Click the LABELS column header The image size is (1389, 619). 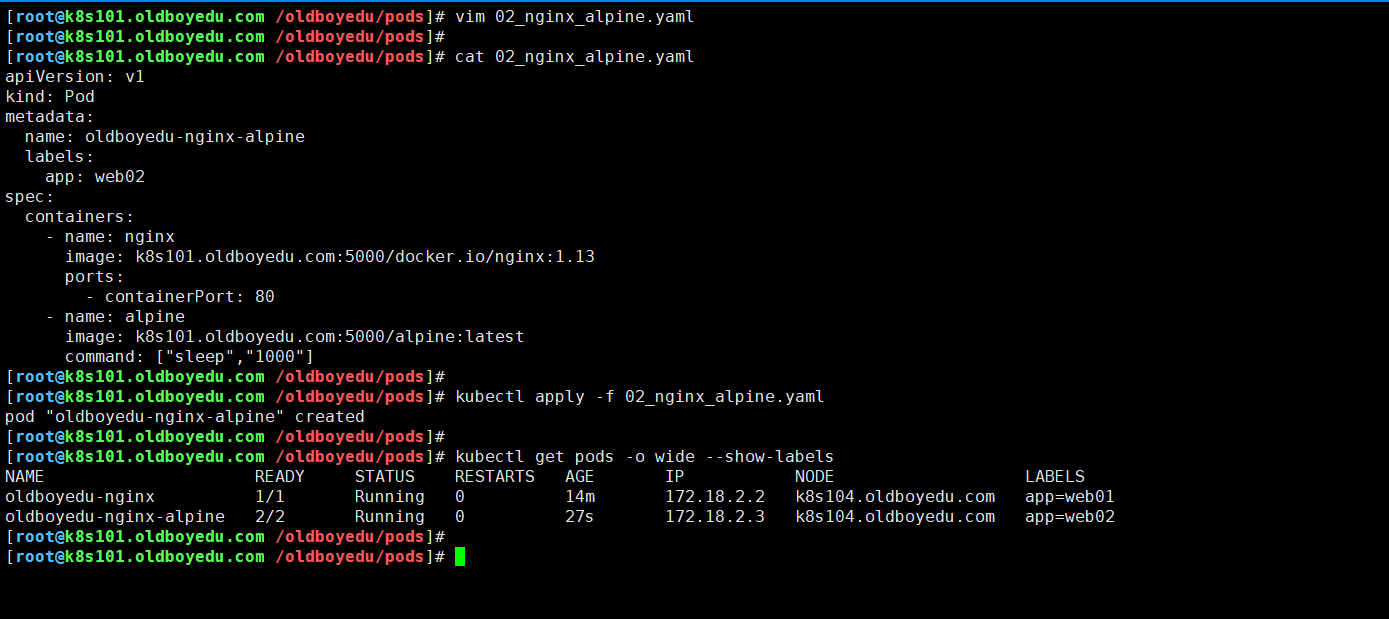pos(1055,476)
